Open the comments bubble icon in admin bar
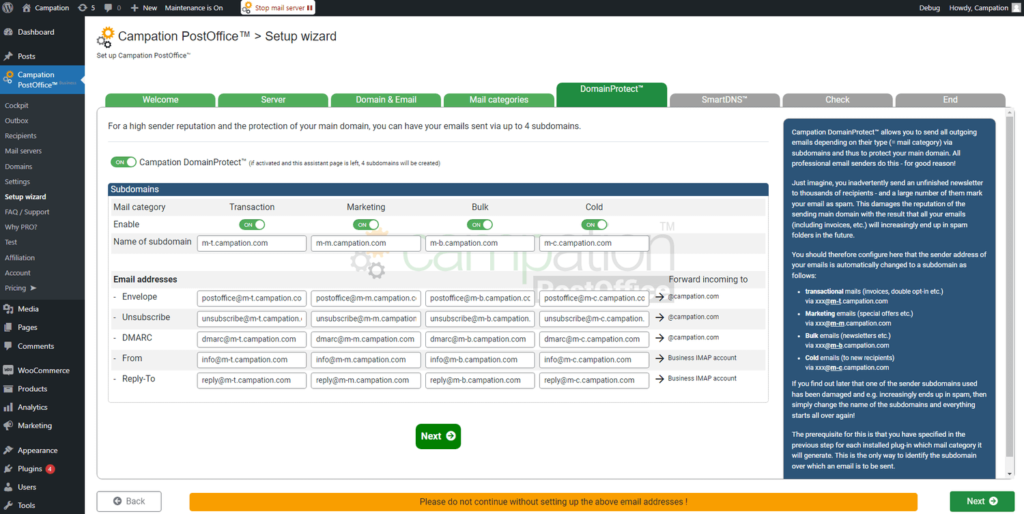1024x514 pixels. click(x=108, y=8)
